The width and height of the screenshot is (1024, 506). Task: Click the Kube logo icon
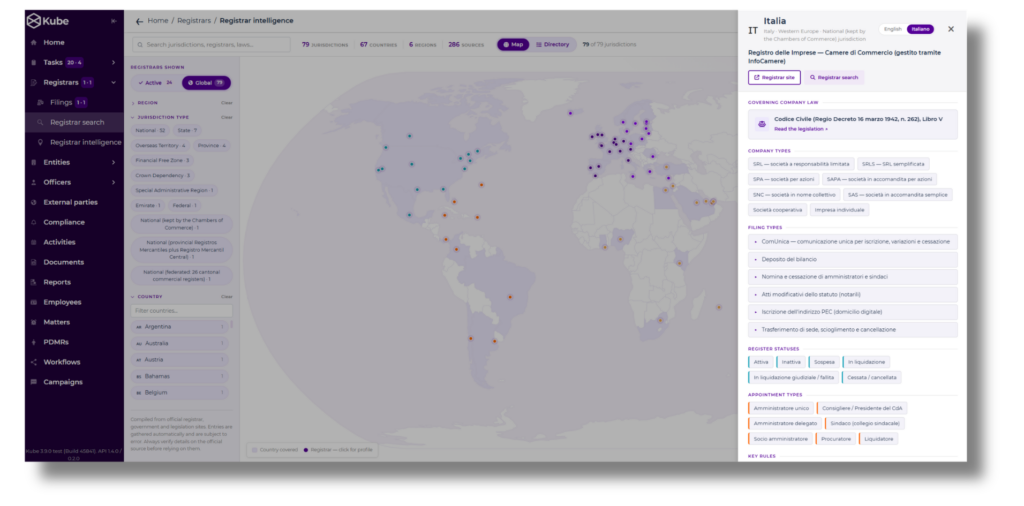tap(34, 21)
